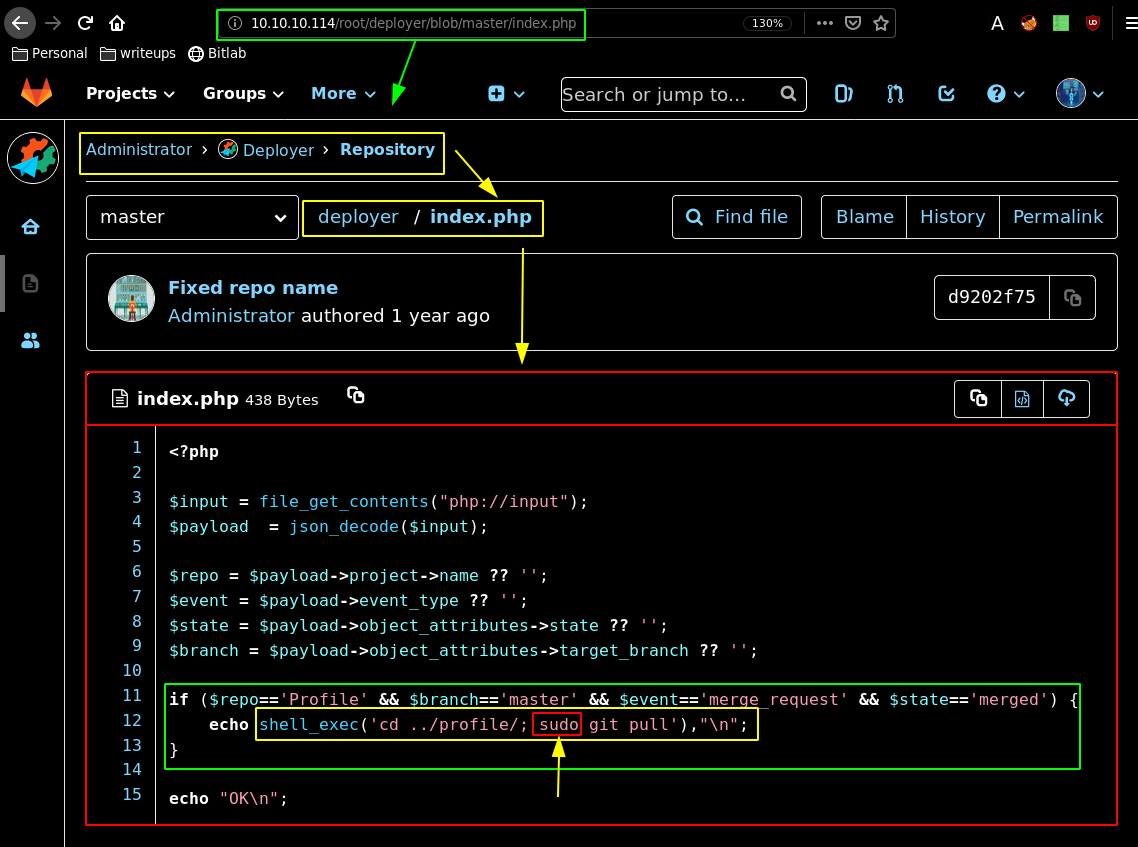Click the browser forward arrow
The image size is (1138, 847).
[x=53, y=23]
